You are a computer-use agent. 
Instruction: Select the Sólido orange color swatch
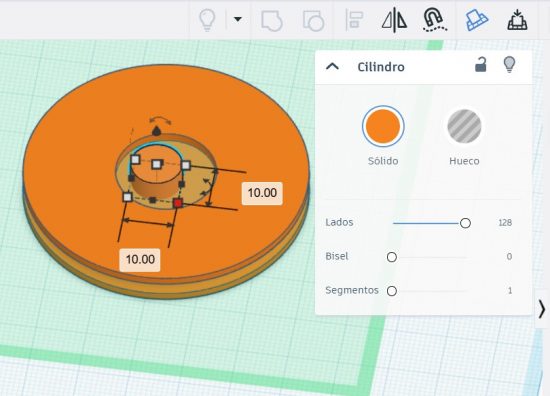(x=383, y=126)
